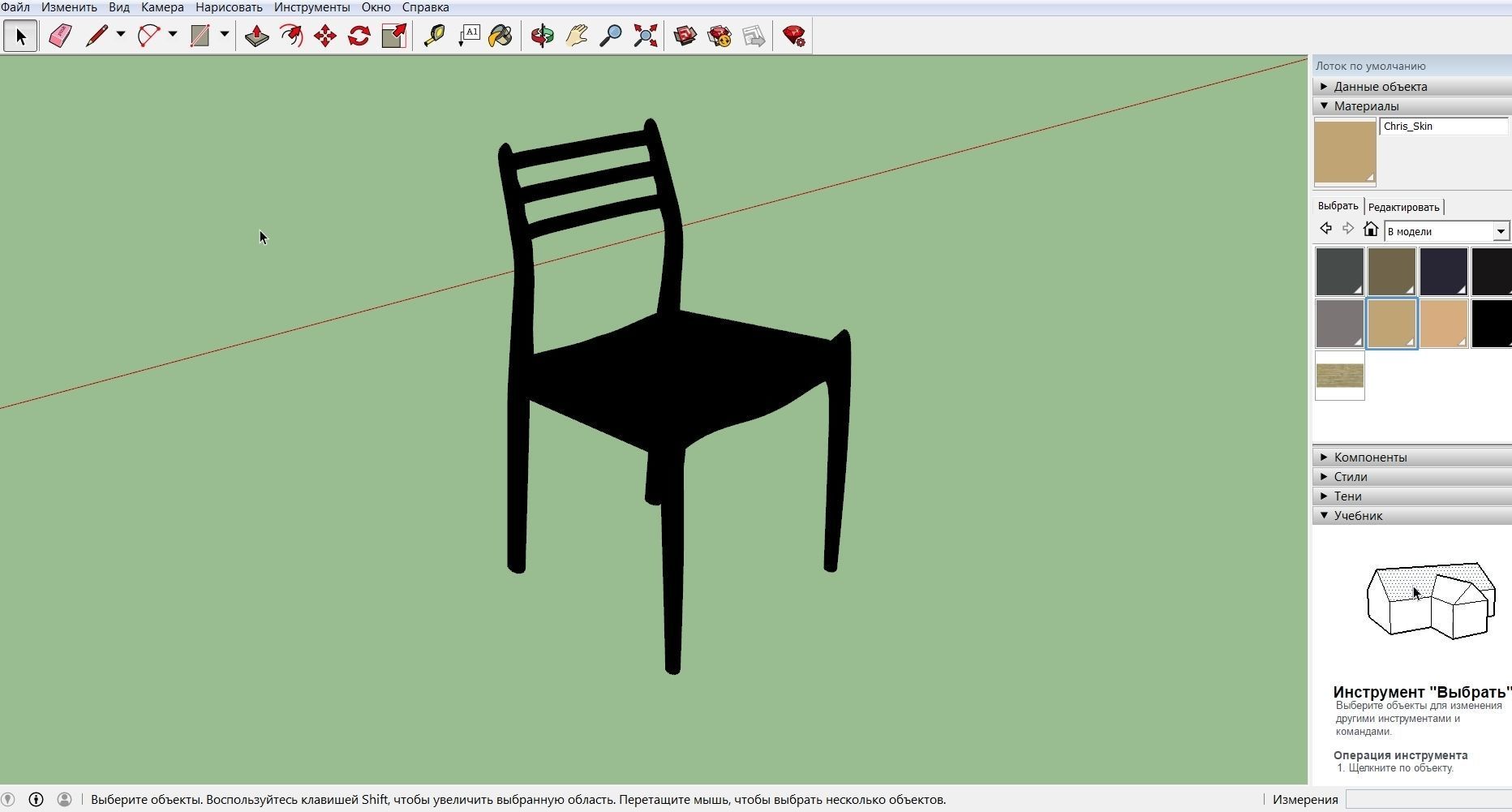Click the geolocation status bar icon
Viewport: 1512px width, 812px height.
point(7,800)
